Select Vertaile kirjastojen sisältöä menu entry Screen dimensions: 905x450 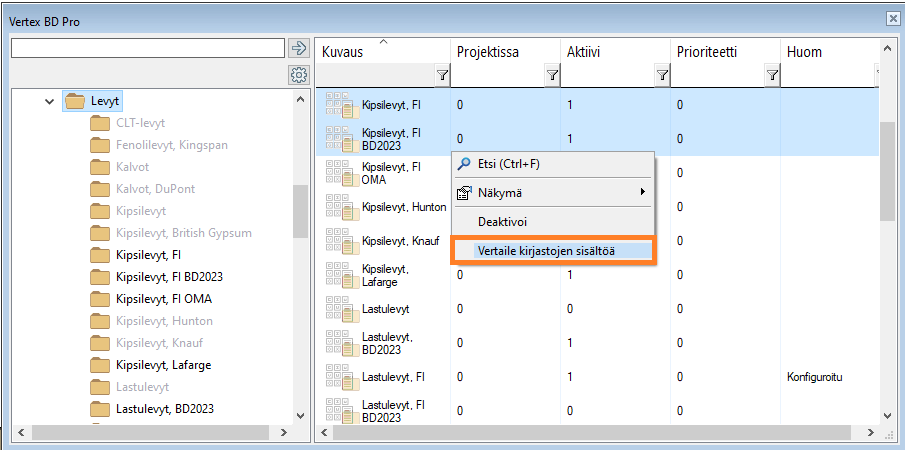(x=545, y=250)
